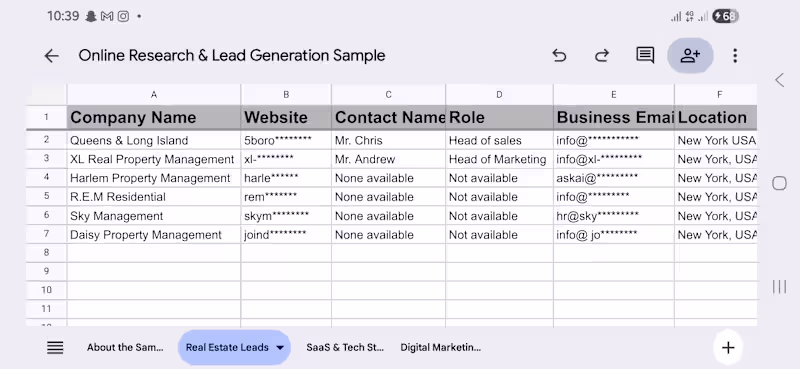Select empty cell A8

coord(154,253)
